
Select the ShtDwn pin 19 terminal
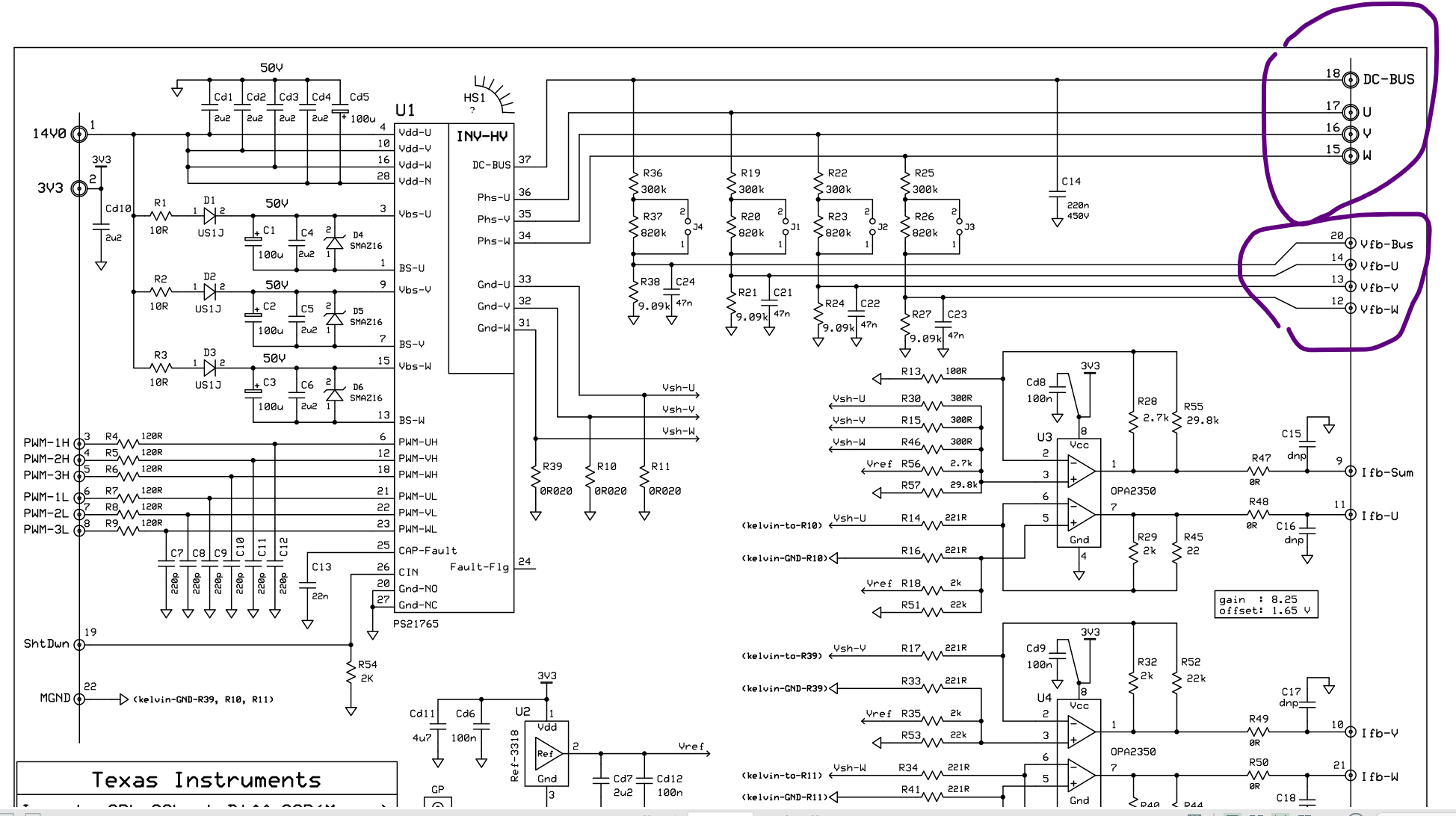78,644
